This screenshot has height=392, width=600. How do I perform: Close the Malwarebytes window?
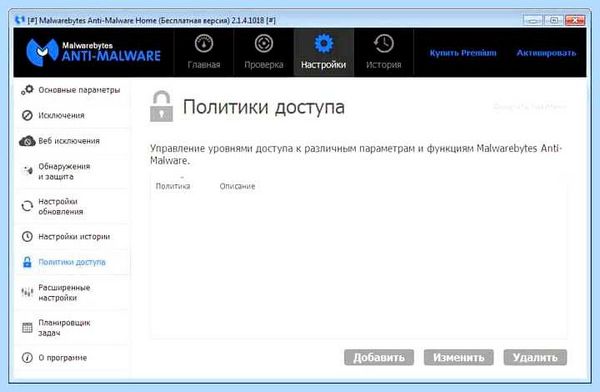click(x=574, y=20)
